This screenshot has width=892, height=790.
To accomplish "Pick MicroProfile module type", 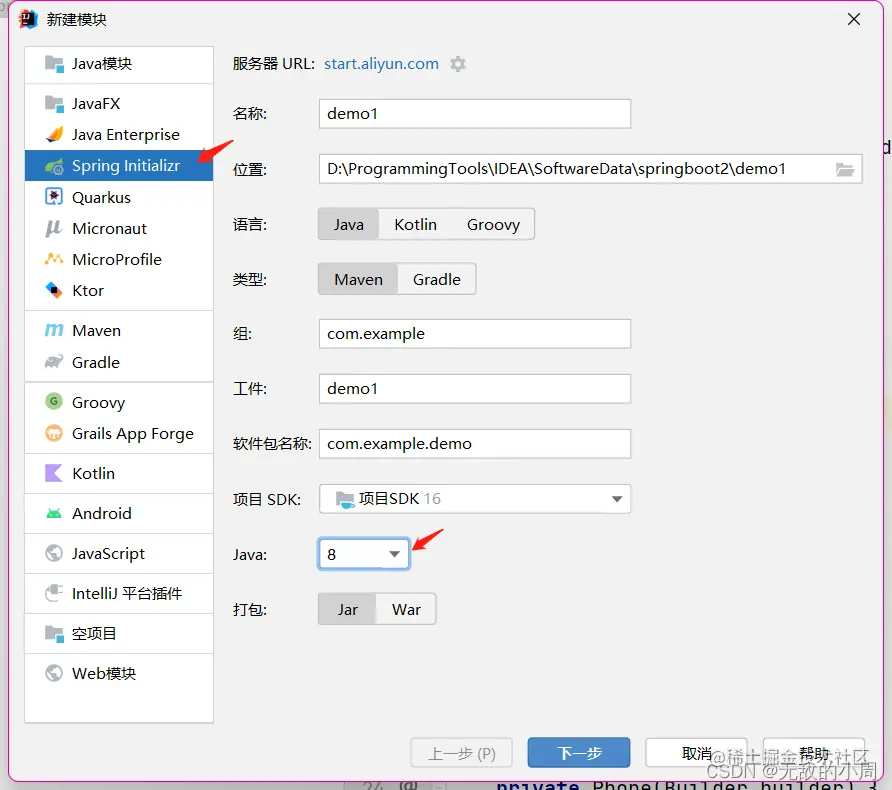I will (119, 259).
